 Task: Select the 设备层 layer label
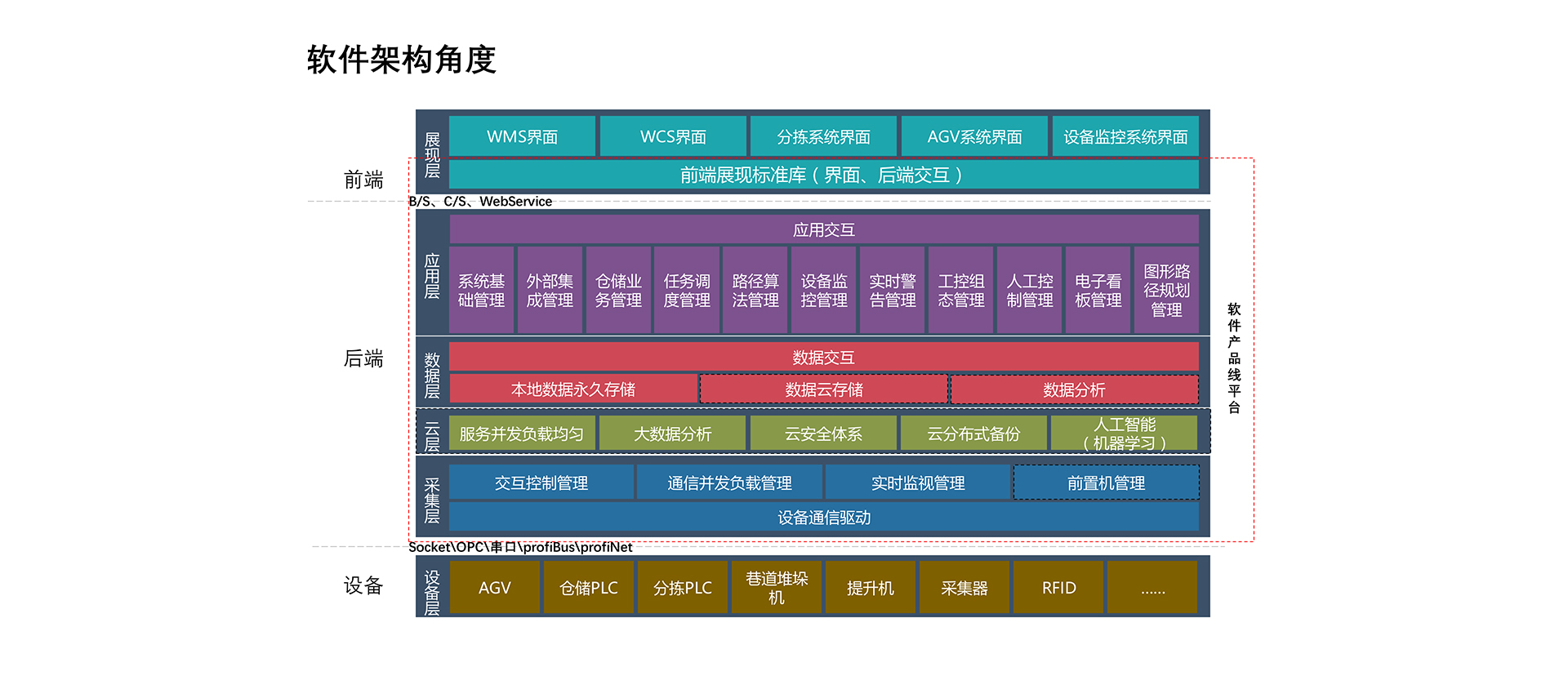[432, 593]
